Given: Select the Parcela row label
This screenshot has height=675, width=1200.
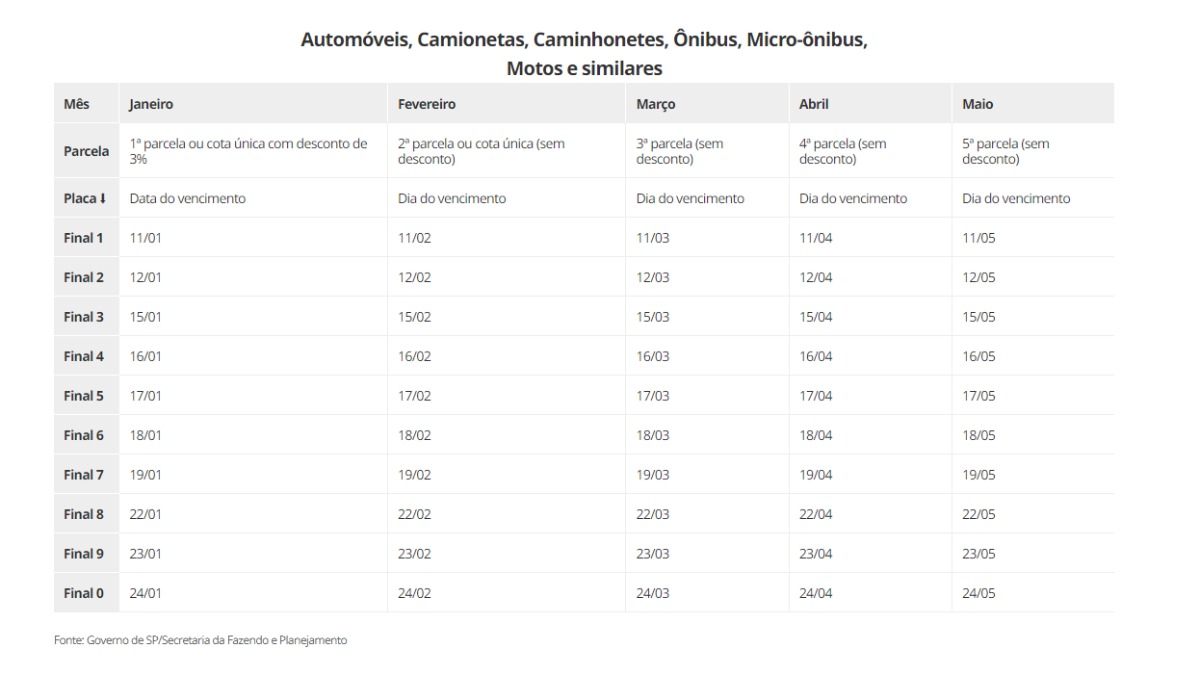Looking at the screenshot, I should tap(86, 152).
